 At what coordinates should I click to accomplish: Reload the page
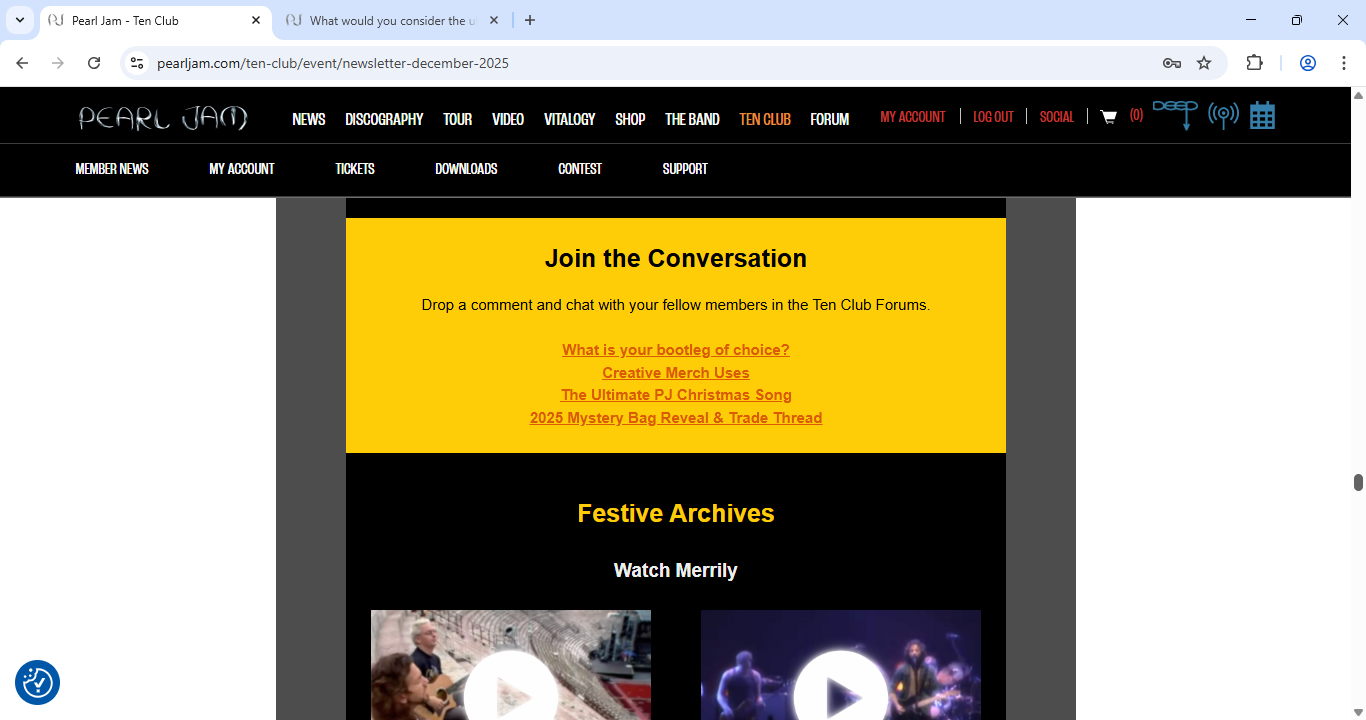(94, 63)
